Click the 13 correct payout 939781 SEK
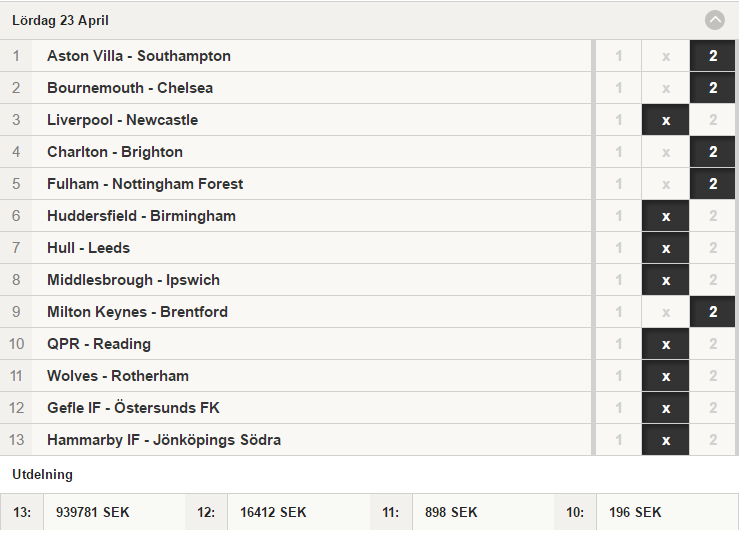This screenshot has height=537, width=740. (x=92, y=512)
